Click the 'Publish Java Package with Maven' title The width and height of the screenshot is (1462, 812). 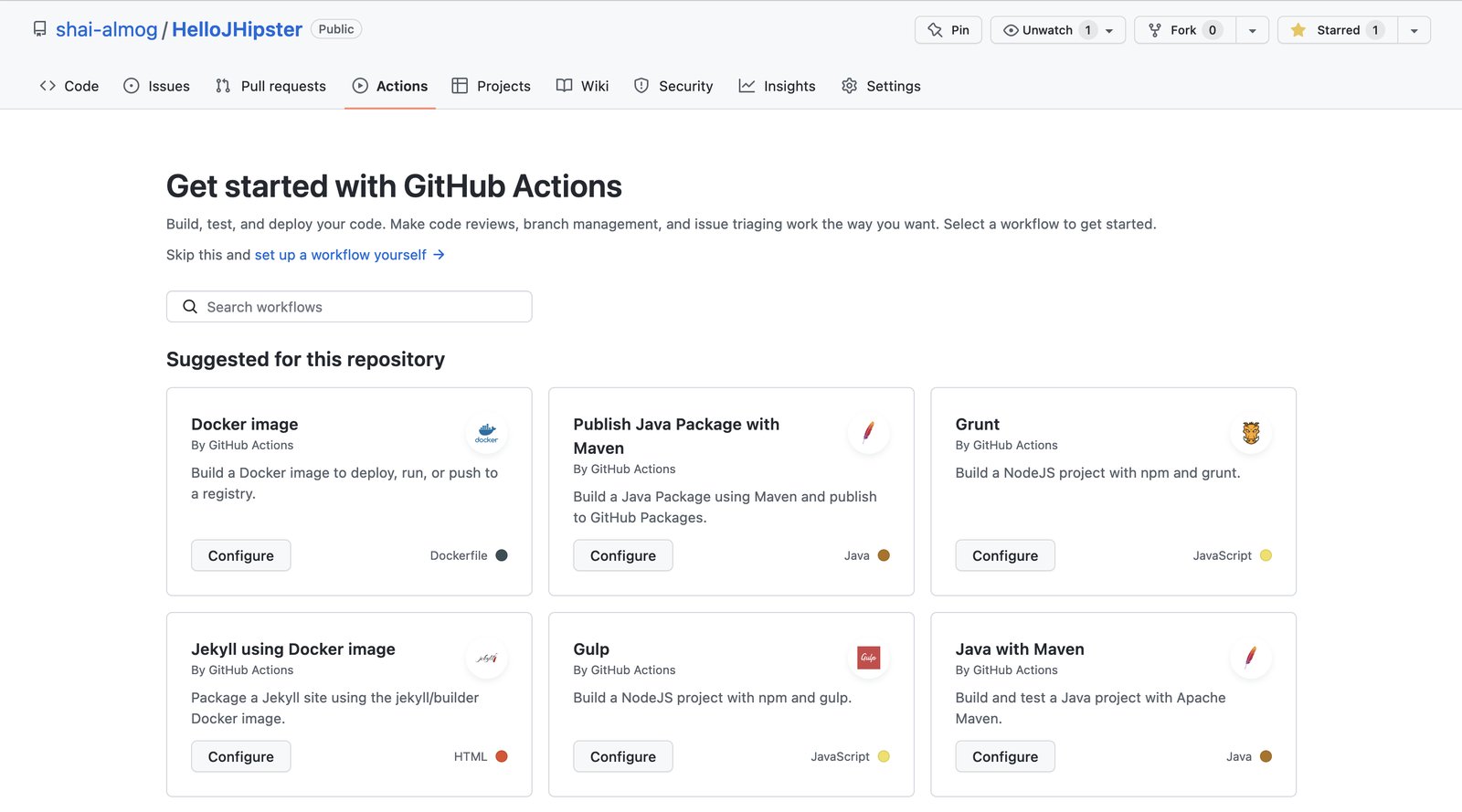click(676, 437)
